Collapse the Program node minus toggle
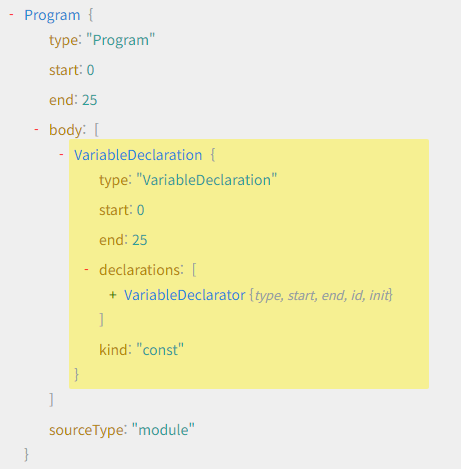Viewport: 461px width, 469px height. click(12, 15)
